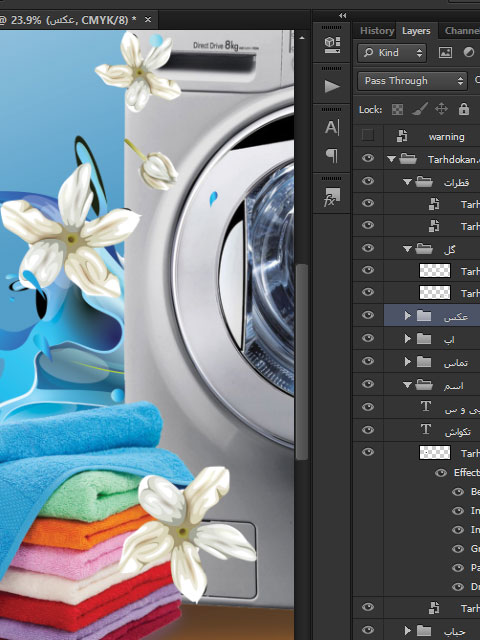The image size is (480, 640).
Task: Lock position move icon
Action: [441, 109]
